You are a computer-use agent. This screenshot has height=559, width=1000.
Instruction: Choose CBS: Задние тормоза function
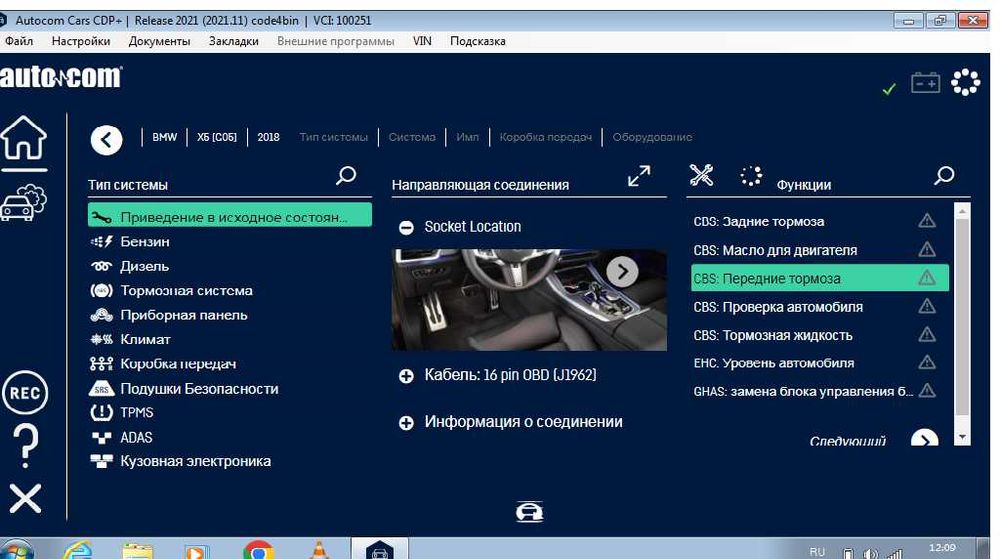pyautogui.click(x=820, y=221)
